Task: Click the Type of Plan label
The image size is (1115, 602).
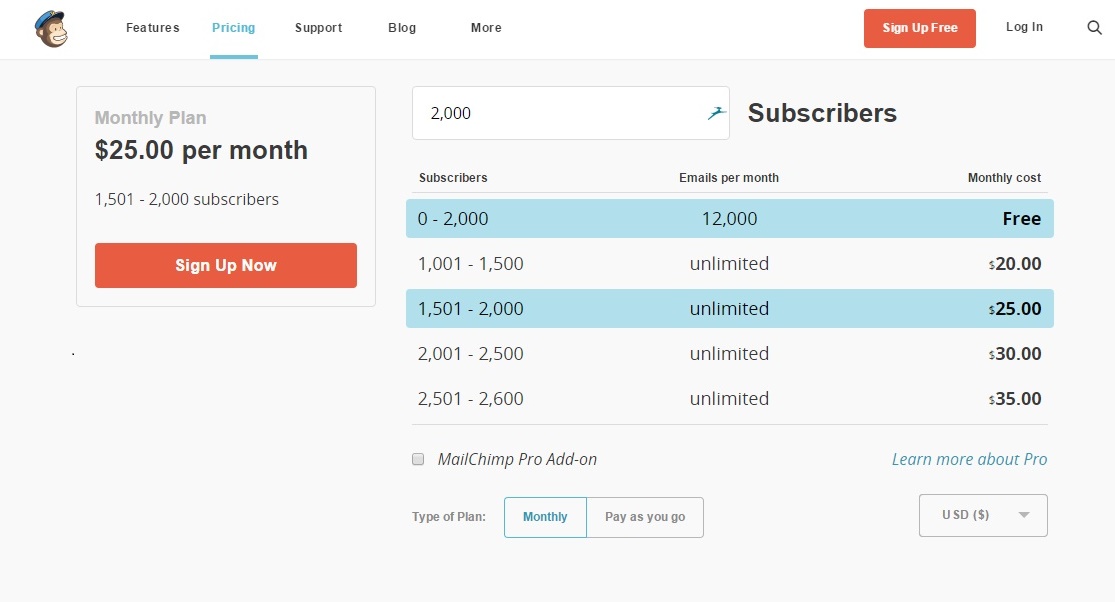Action: (449, 517)
